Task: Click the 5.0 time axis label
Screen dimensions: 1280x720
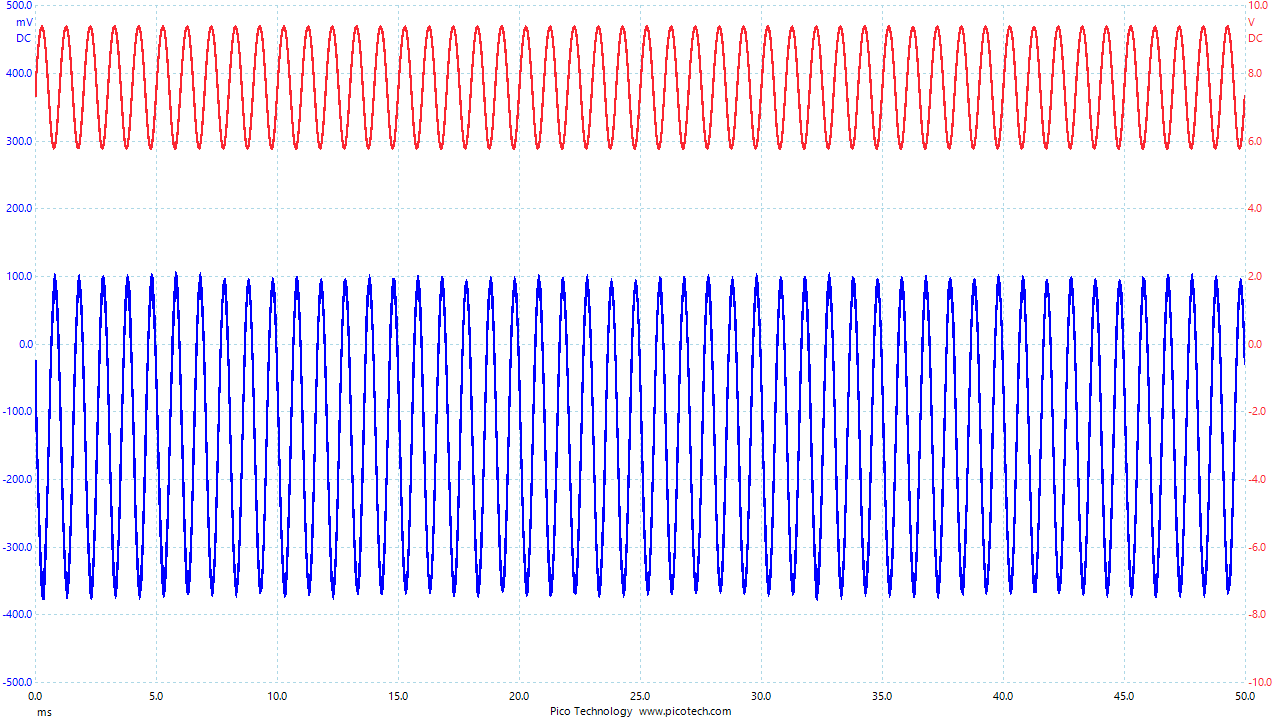Action: click(156, 696)
